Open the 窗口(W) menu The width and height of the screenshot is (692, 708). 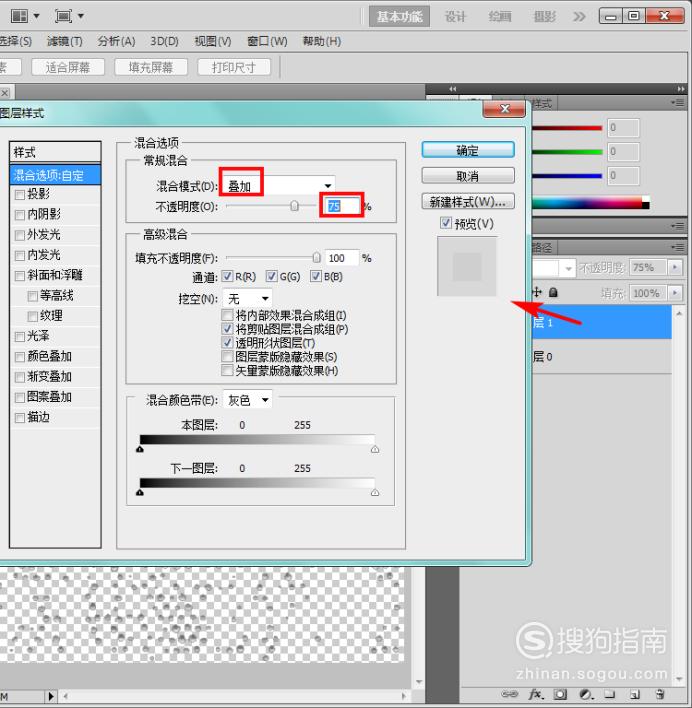point(267,42)
